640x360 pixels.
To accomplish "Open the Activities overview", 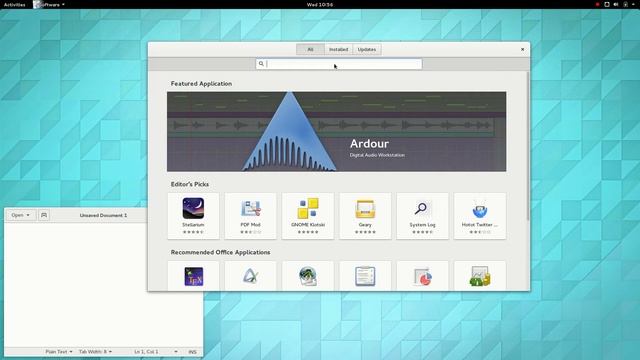I will tap(14, 4).
